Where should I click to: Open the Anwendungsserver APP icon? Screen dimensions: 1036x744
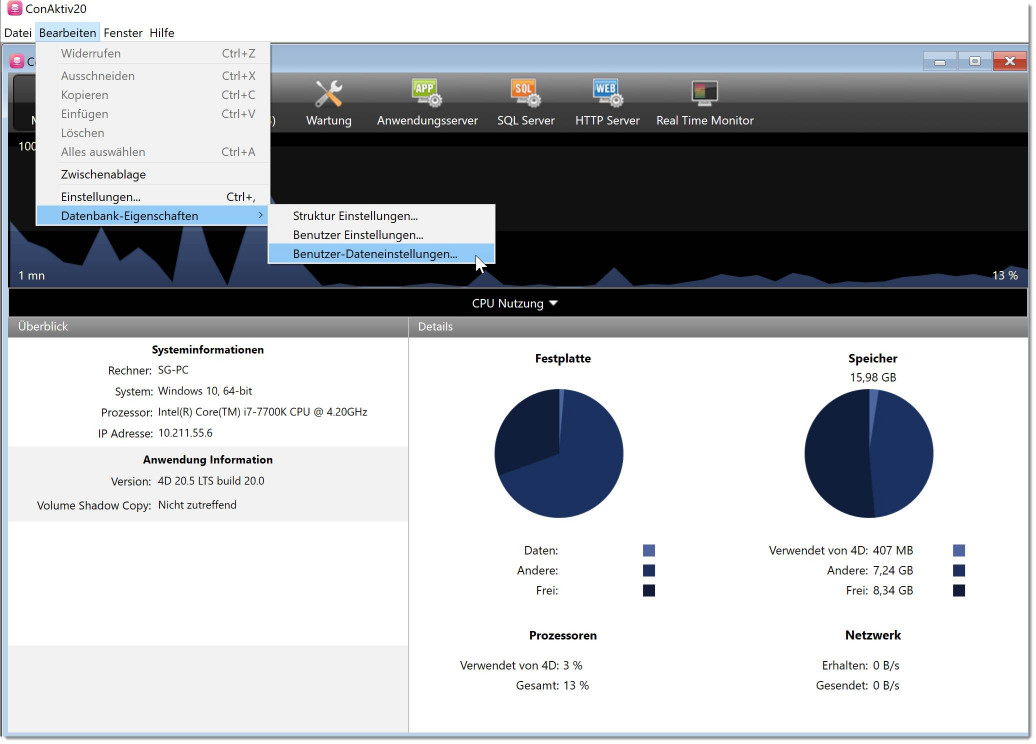pos(427,95)
